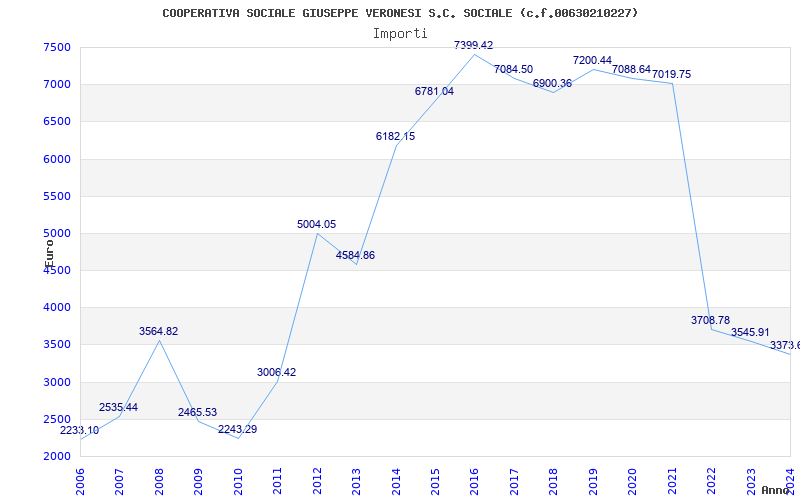
Task: Click the 2535.44 value label
Action: 118,408
